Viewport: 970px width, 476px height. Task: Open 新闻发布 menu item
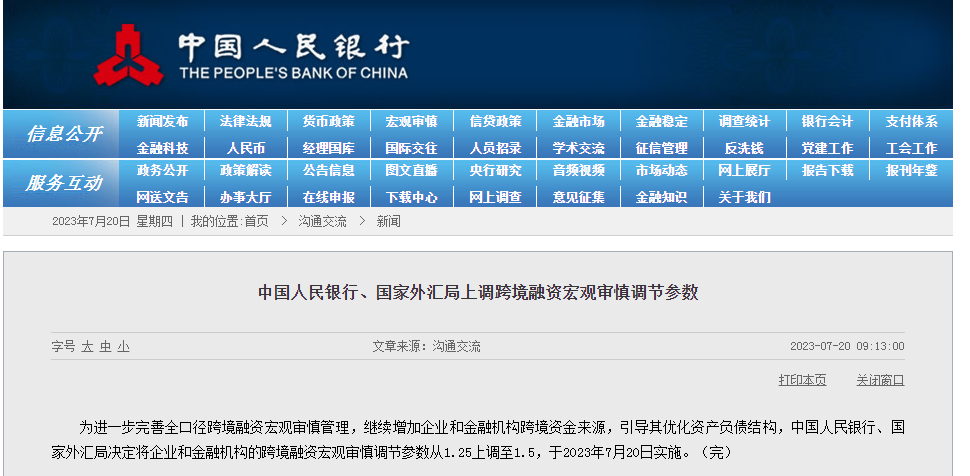162,121
